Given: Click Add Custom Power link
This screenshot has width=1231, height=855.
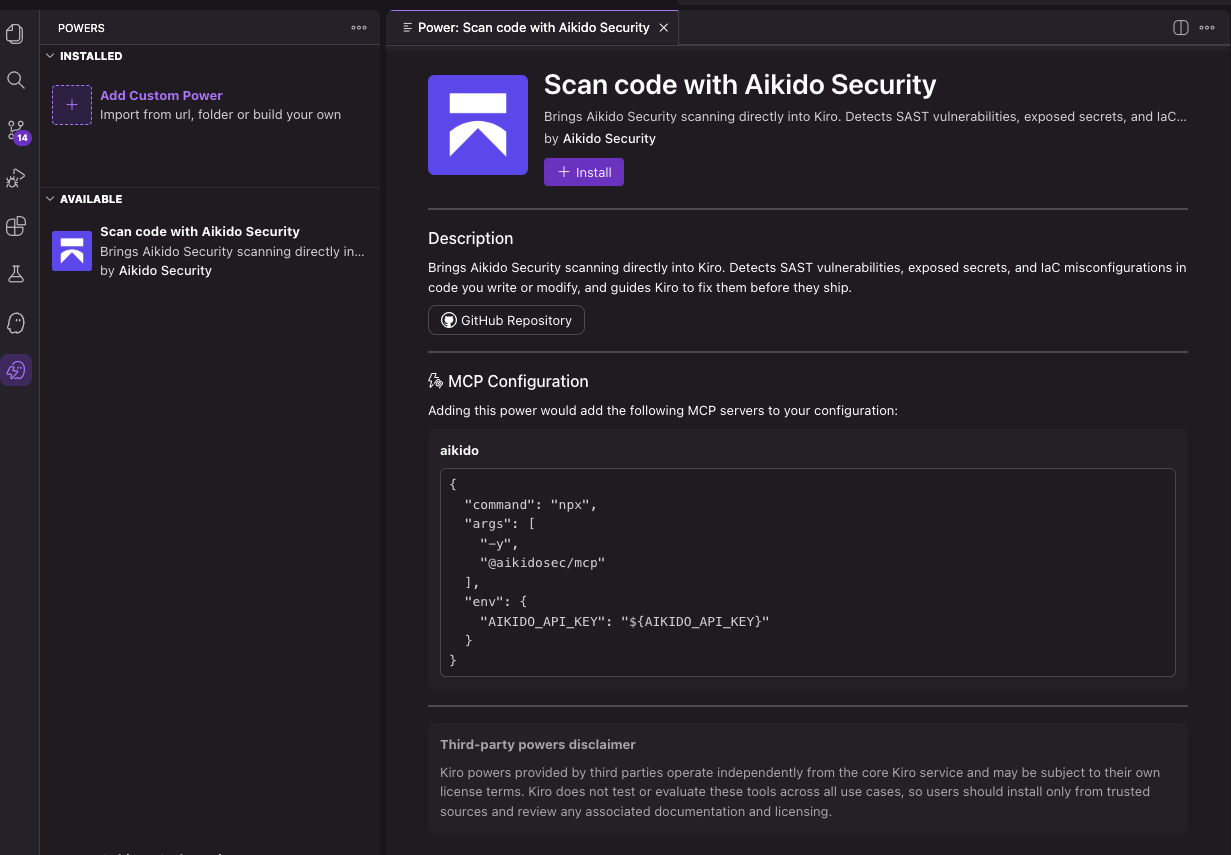Looking at the screenshot, I should coord(161,96).
